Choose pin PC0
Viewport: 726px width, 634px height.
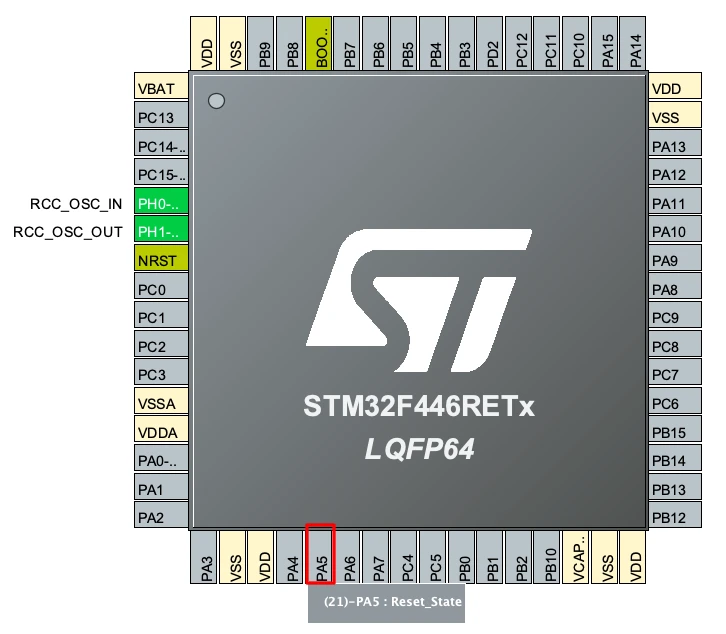click(161, 286)
